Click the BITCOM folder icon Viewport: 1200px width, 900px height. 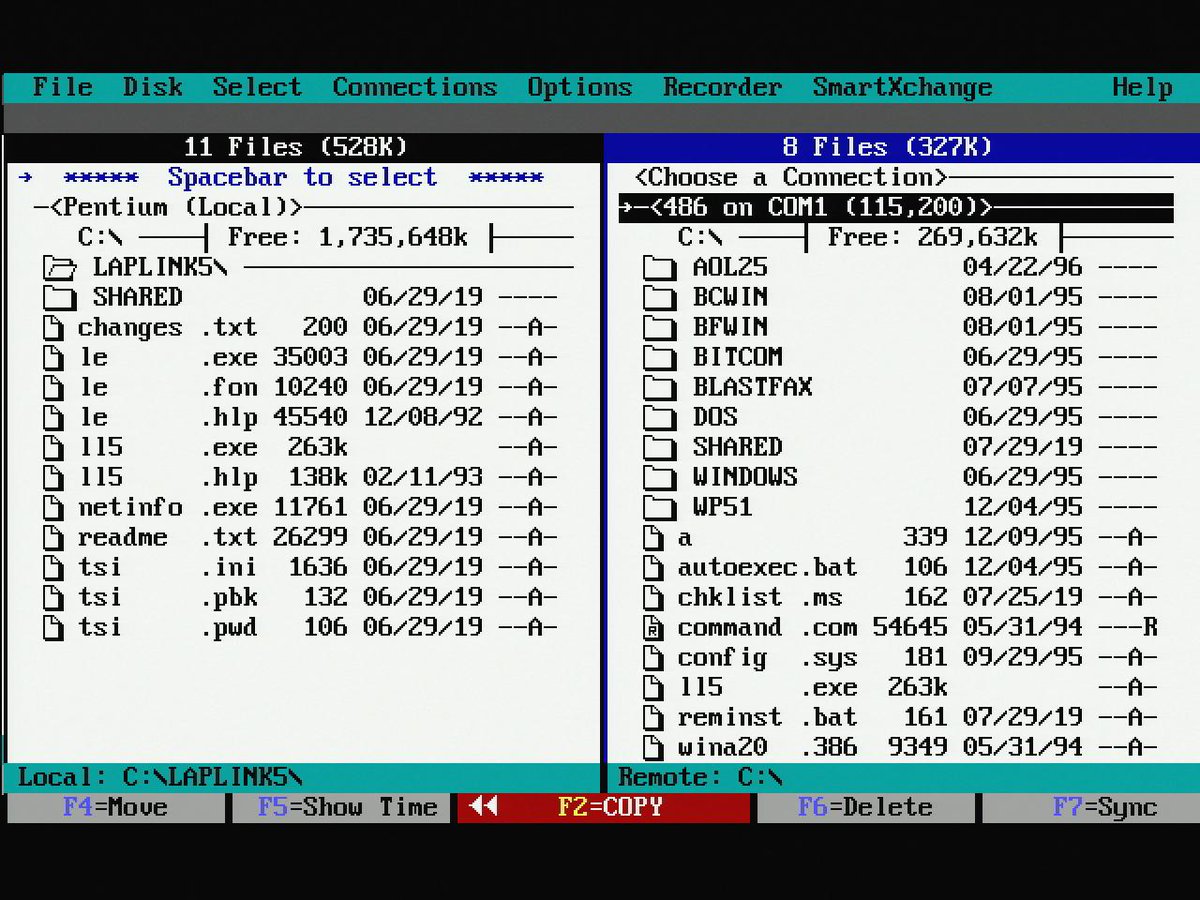coord(660,357)
